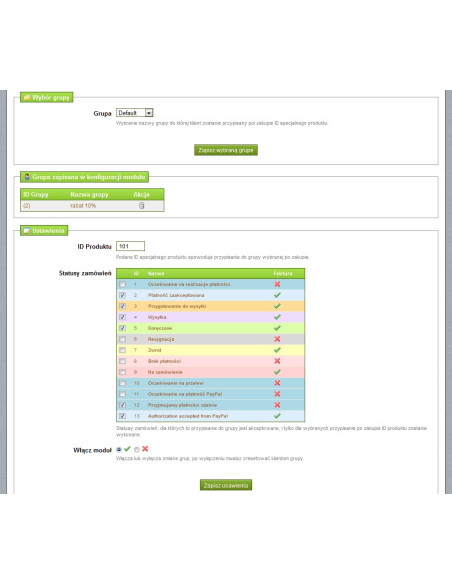The image size is (452, 584).
Task: Click the Doręczone status name
Action: tap(160, 328)
